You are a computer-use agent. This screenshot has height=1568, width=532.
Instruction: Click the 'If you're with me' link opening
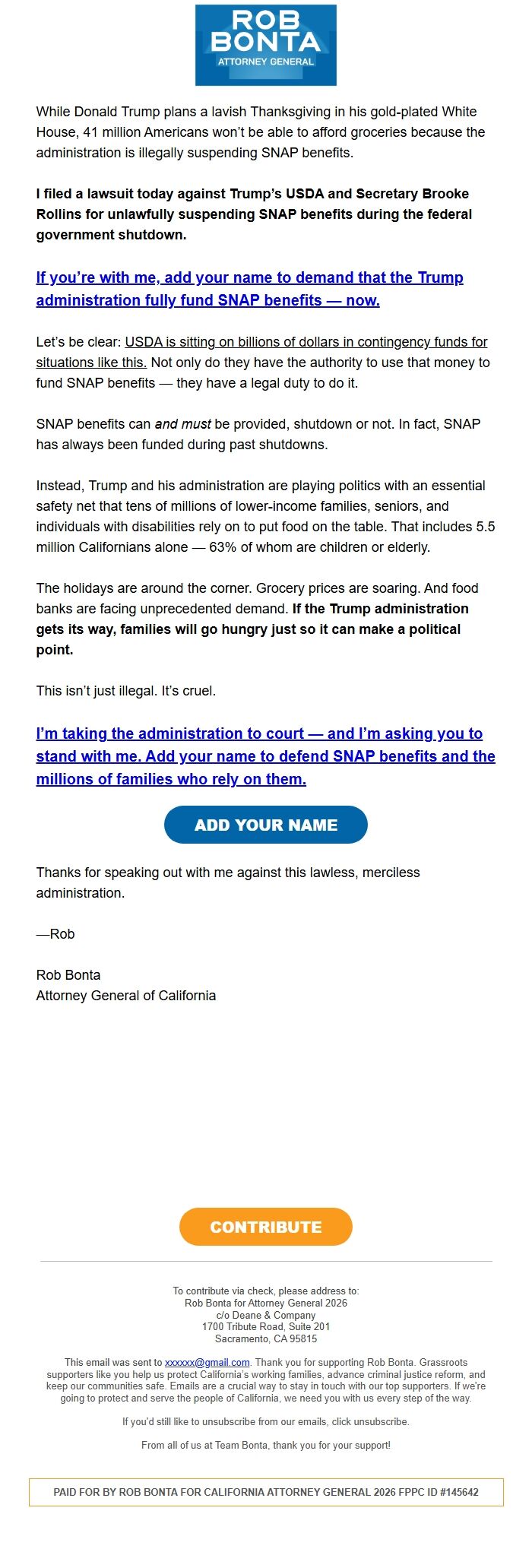coord(84,277)
